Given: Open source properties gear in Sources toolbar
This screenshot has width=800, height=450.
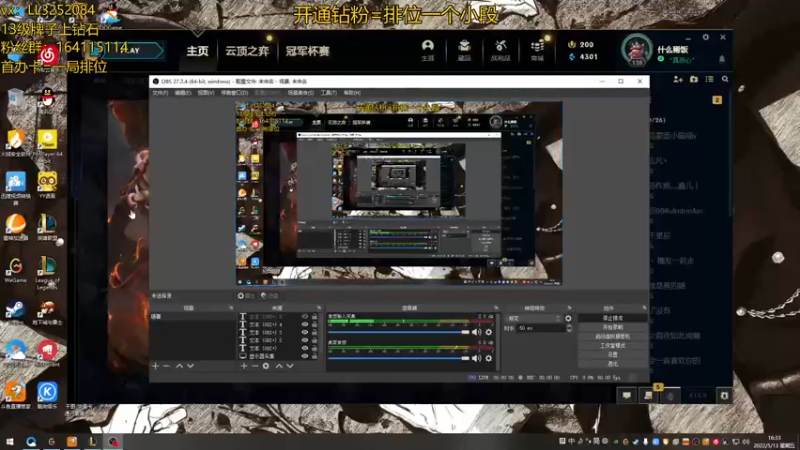Looking at the screenshot, I should pos(266,366).
